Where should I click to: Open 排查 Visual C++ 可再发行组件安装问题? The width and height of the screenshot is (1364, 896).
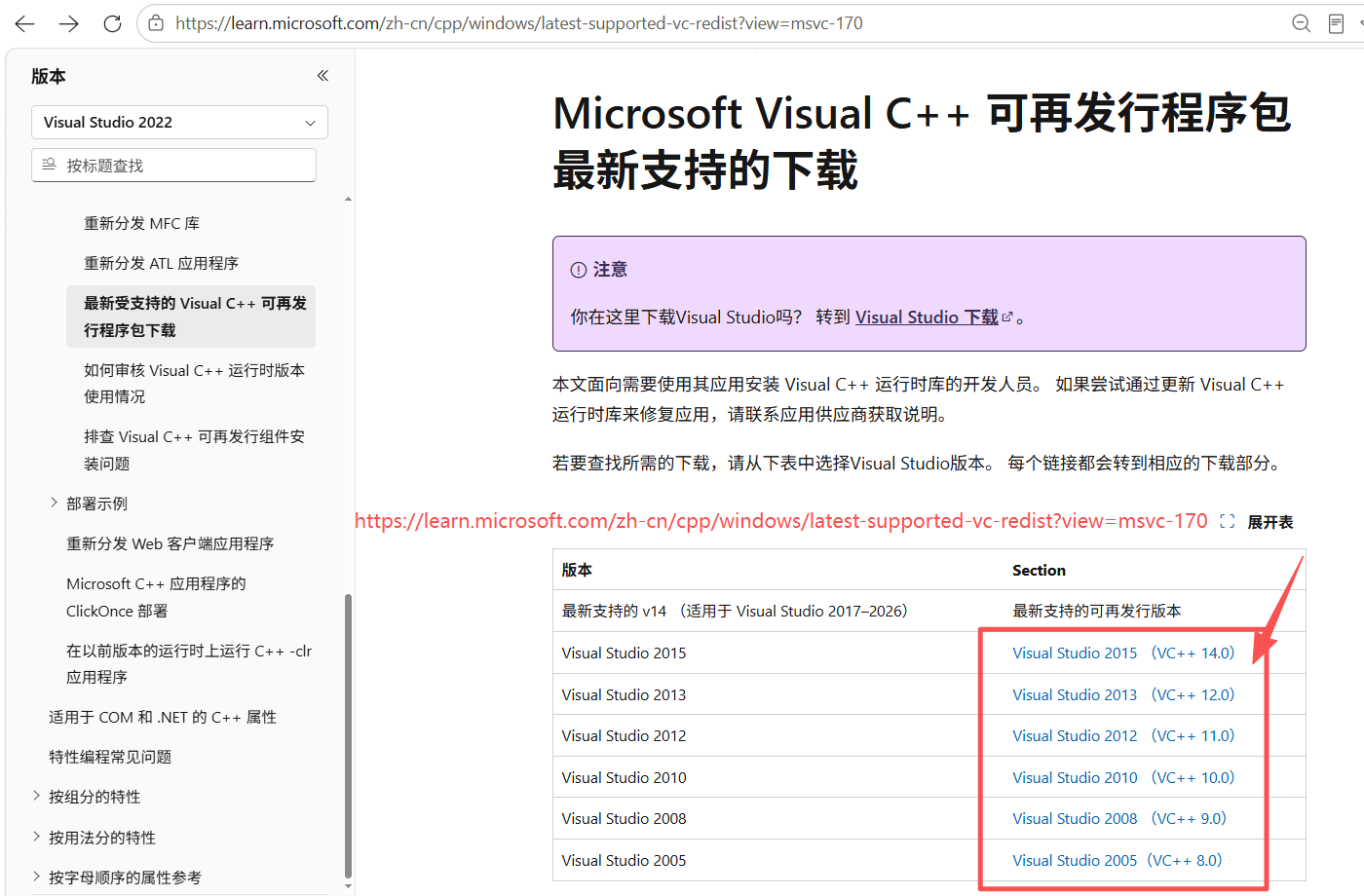click(x=195, y=450)
